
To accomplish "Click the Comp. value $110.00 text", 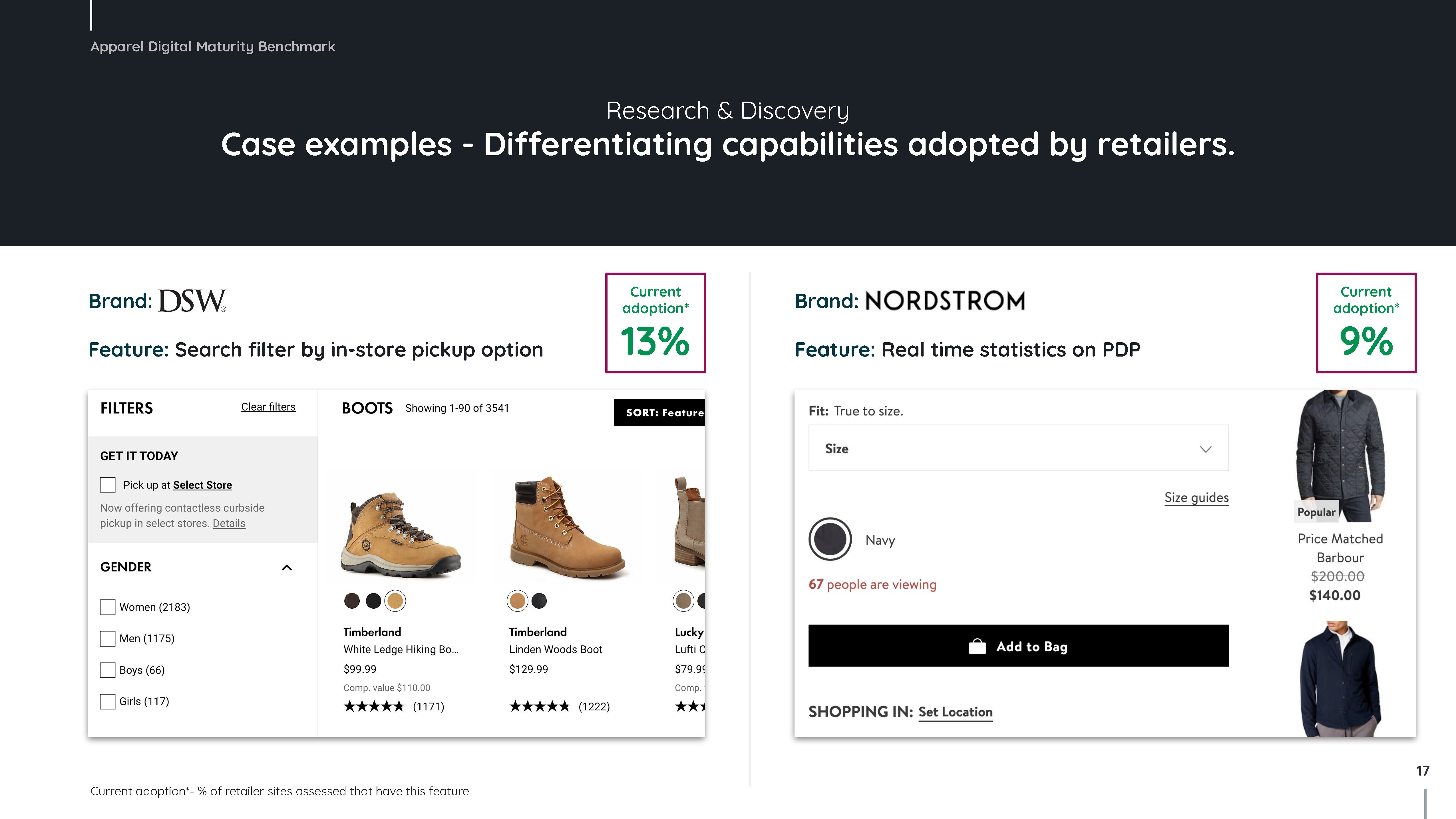I will pos(387,688).
